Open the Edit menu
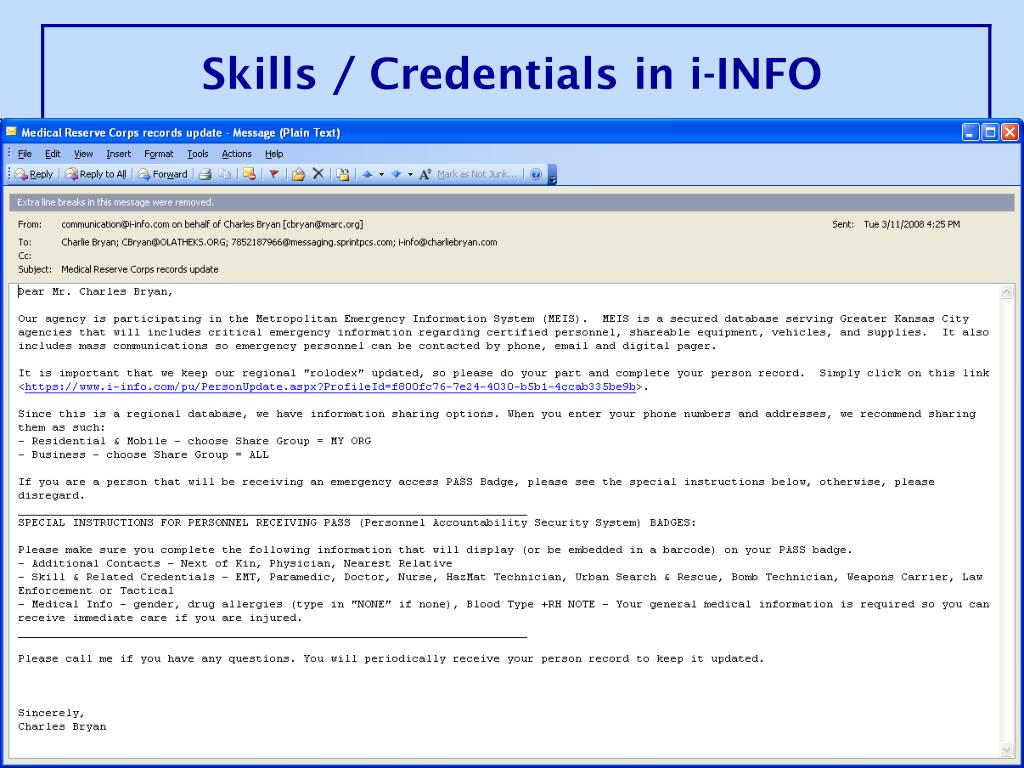 (52, 154)
